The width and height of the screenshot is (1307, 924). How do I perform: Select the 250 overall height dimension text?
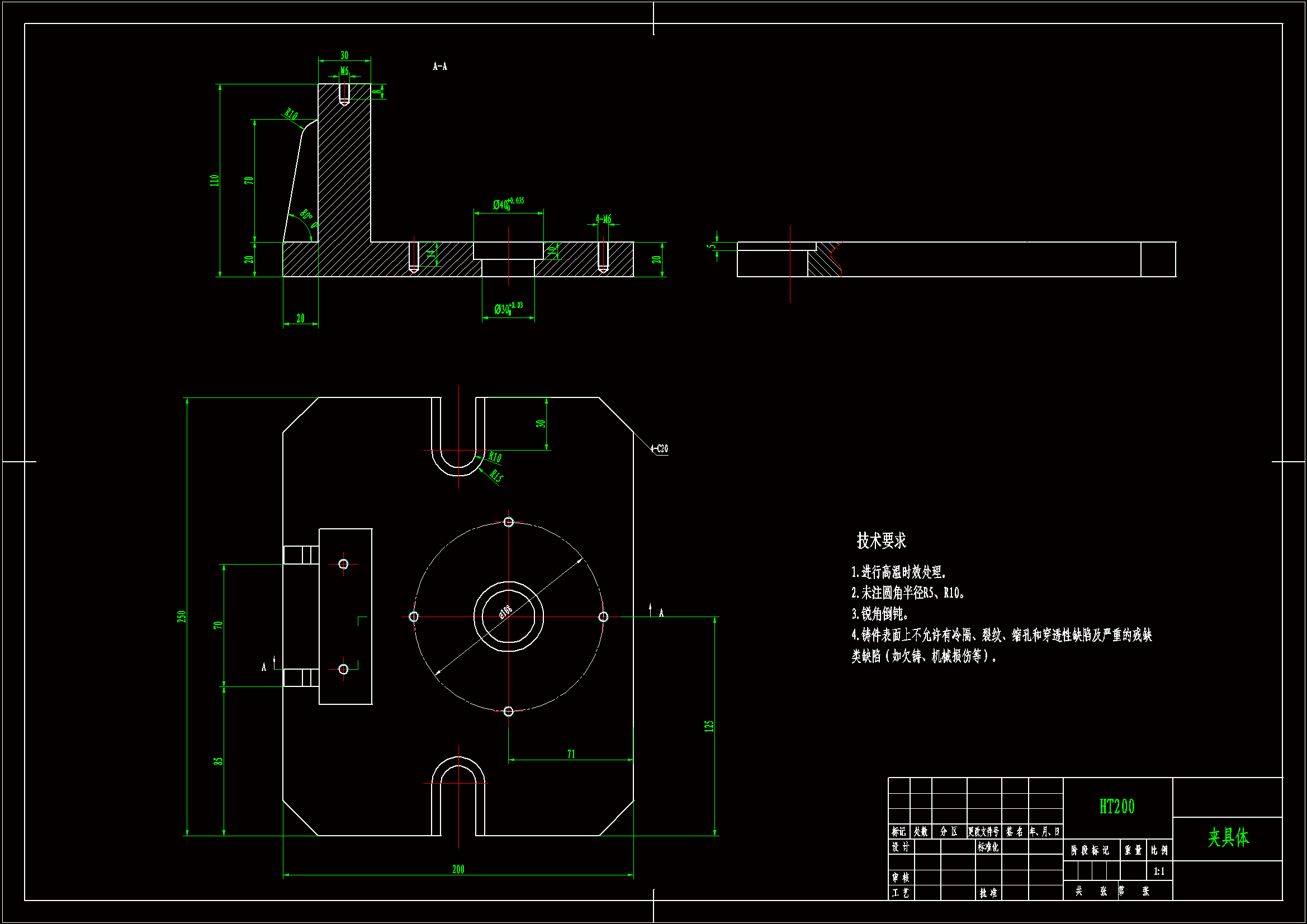(x=182, y=616)
